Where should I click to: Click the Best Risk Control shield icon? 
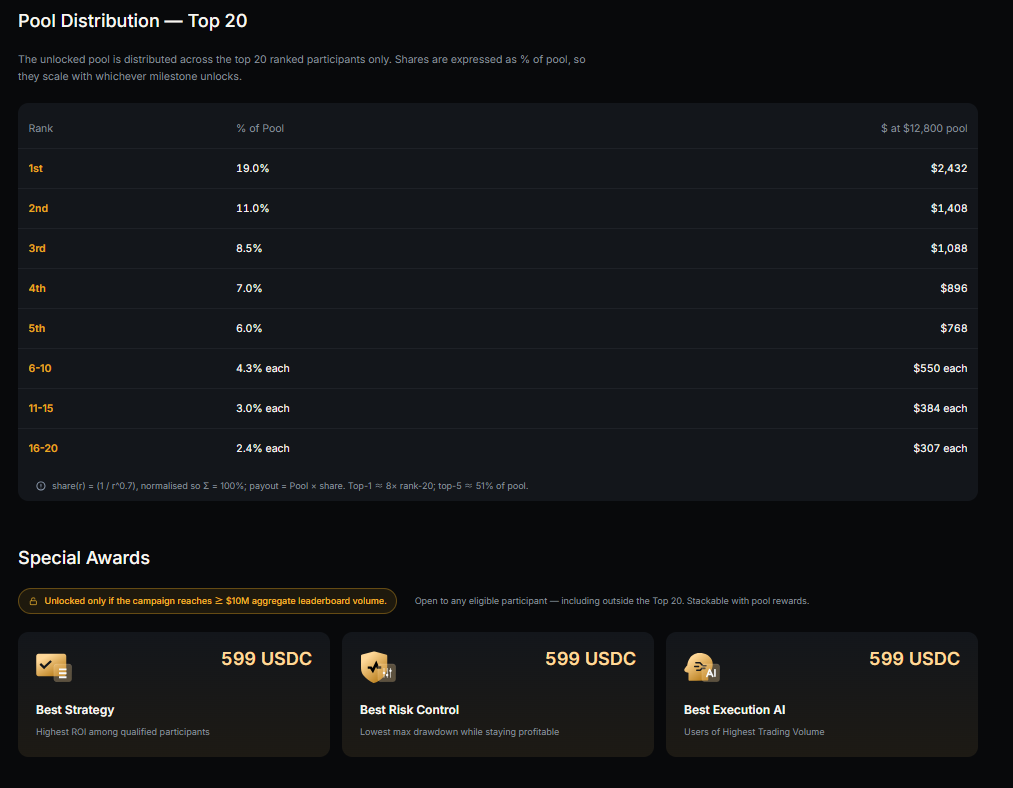pyautogui.click(x=377, y=667)
